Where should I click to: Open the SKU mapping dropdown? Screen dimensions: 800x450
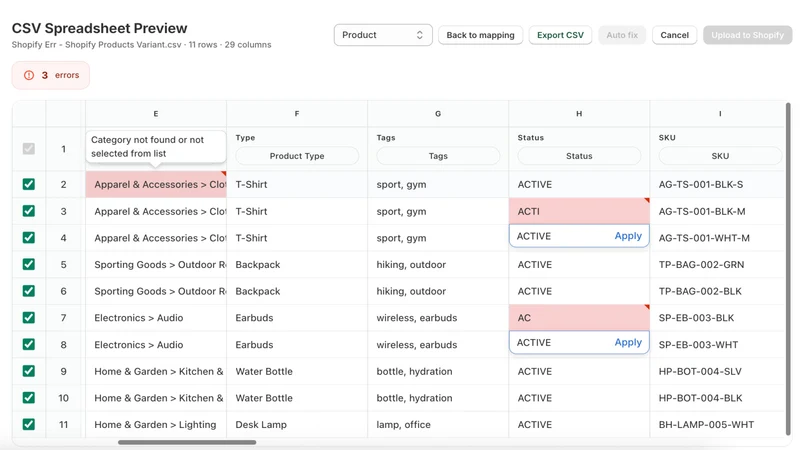720,156
